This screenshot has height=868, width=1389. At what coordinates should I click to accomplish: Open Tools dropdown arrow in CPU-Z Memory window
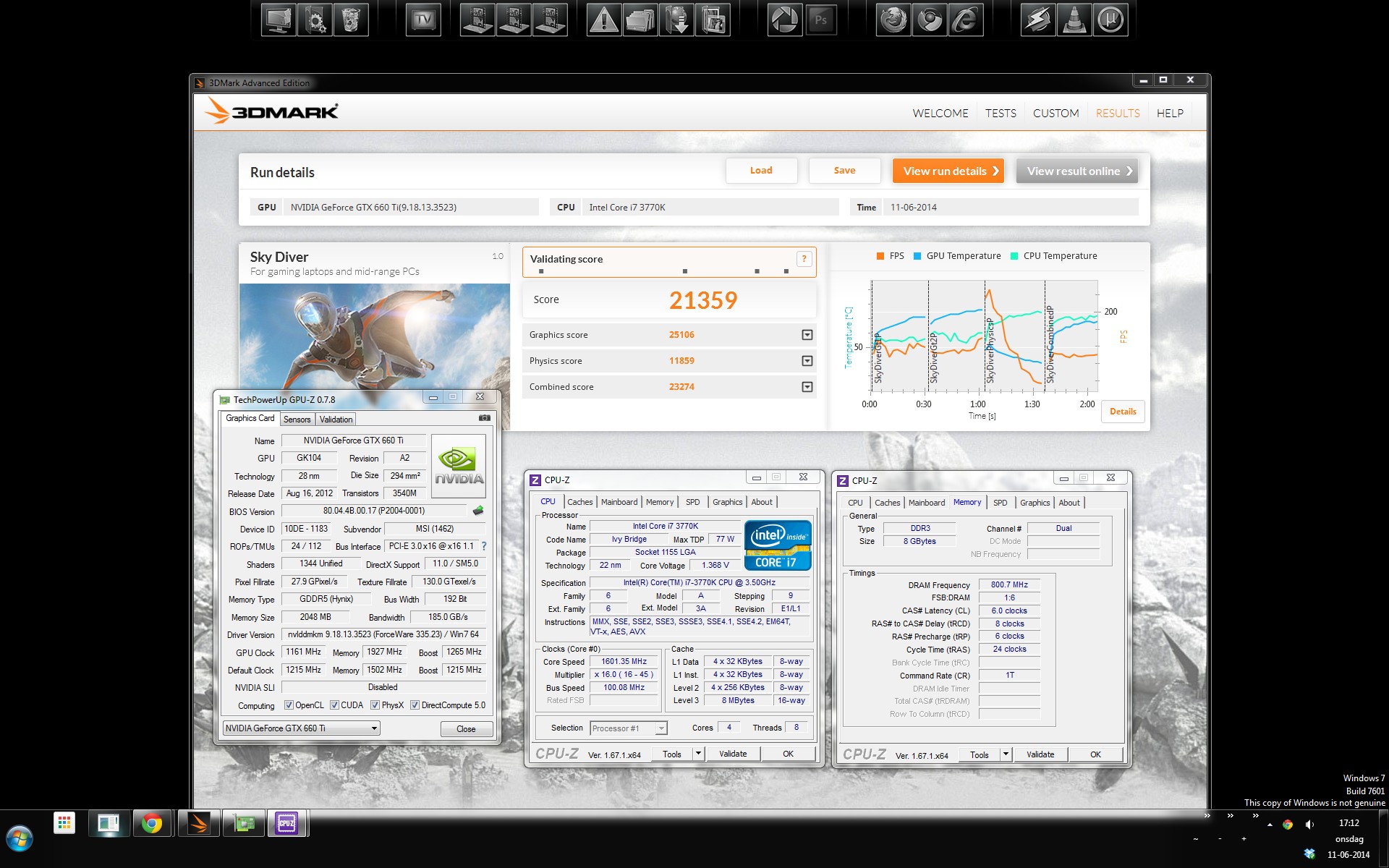pyautogui.click(x=1006, y=754)
